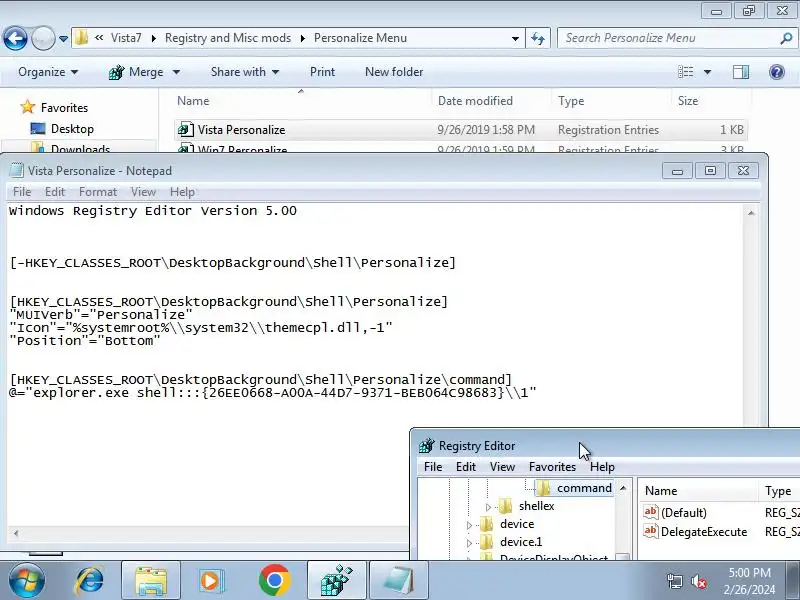Launch Internet Explorer from taskbar
The height and width of the screenshot is (600, 800).
90,581
